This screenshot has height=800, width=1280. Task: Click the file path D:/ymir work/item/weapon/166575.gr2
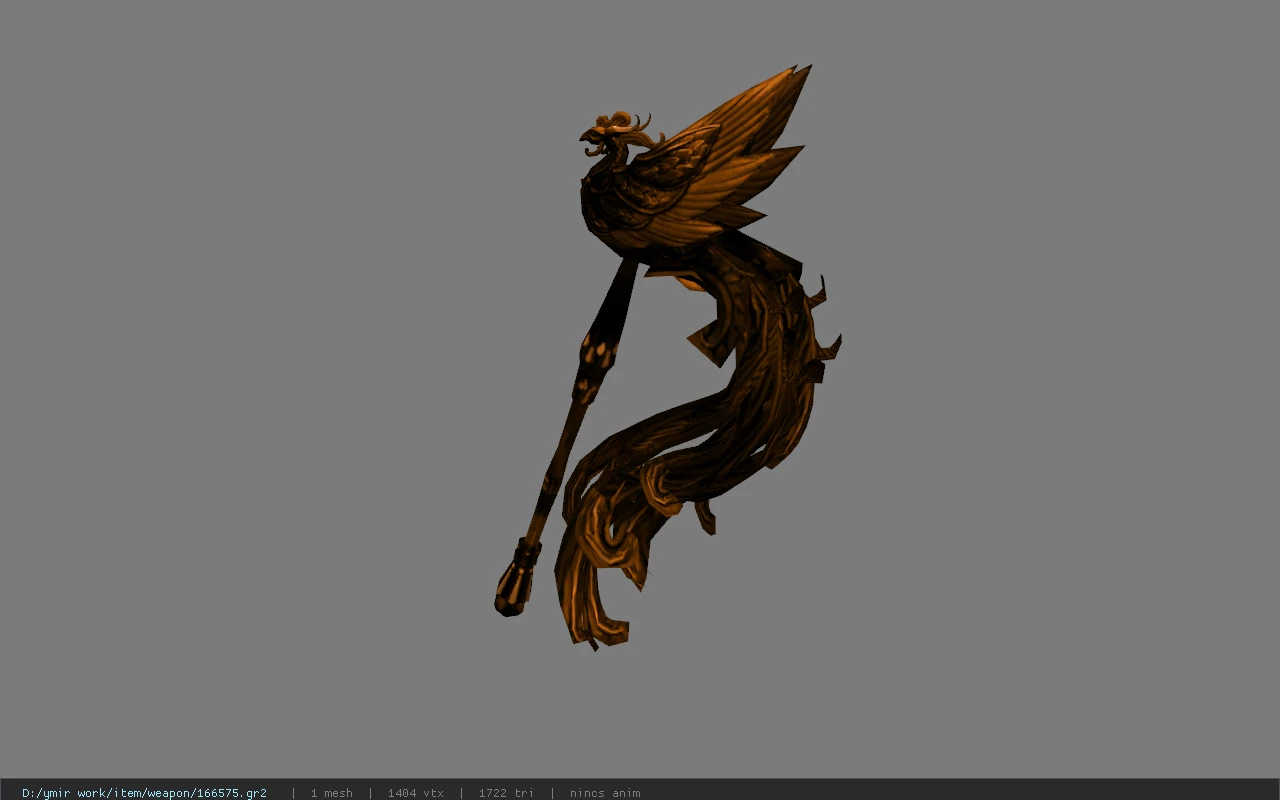pos(144,793)
